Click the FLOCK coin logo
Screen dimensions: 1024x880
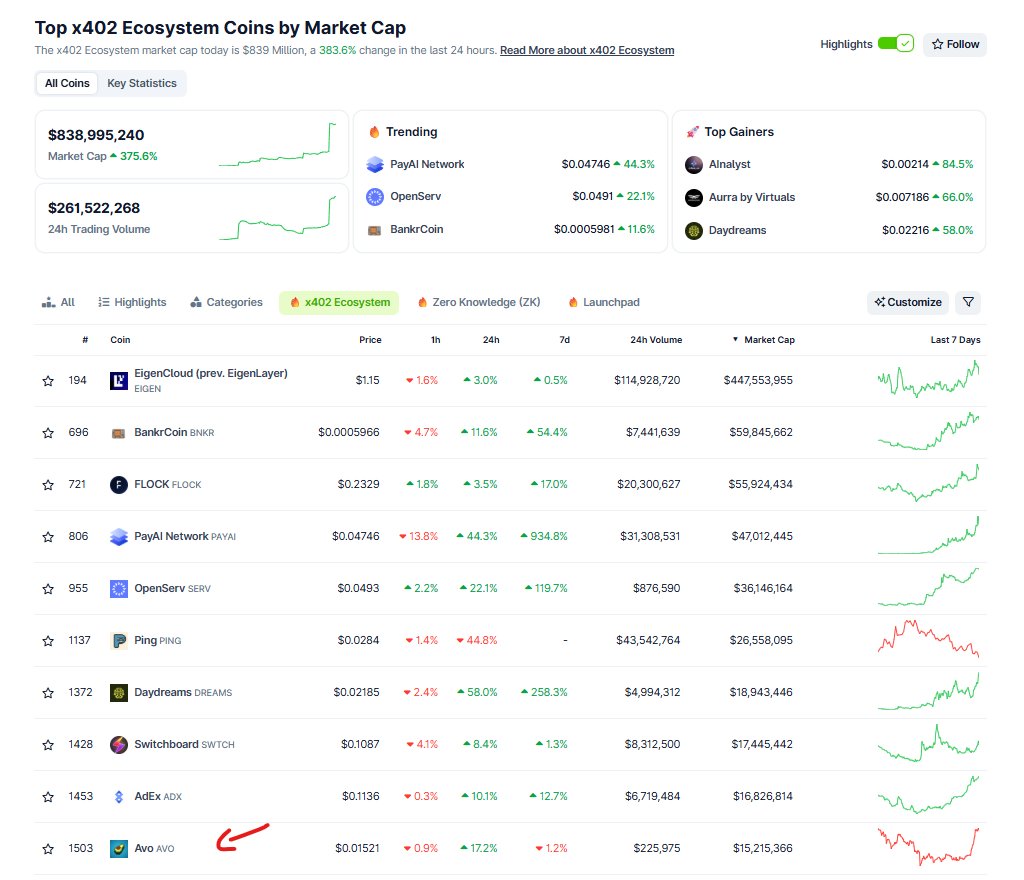(119, 484)
